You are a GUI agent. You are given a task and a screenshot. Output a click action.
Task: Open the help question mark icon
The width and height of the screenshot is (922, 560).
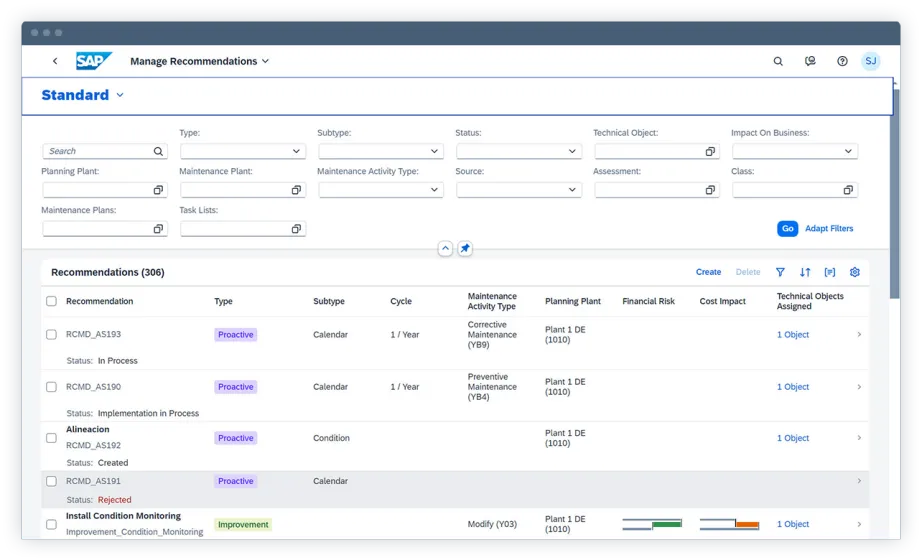pos(842,61)
